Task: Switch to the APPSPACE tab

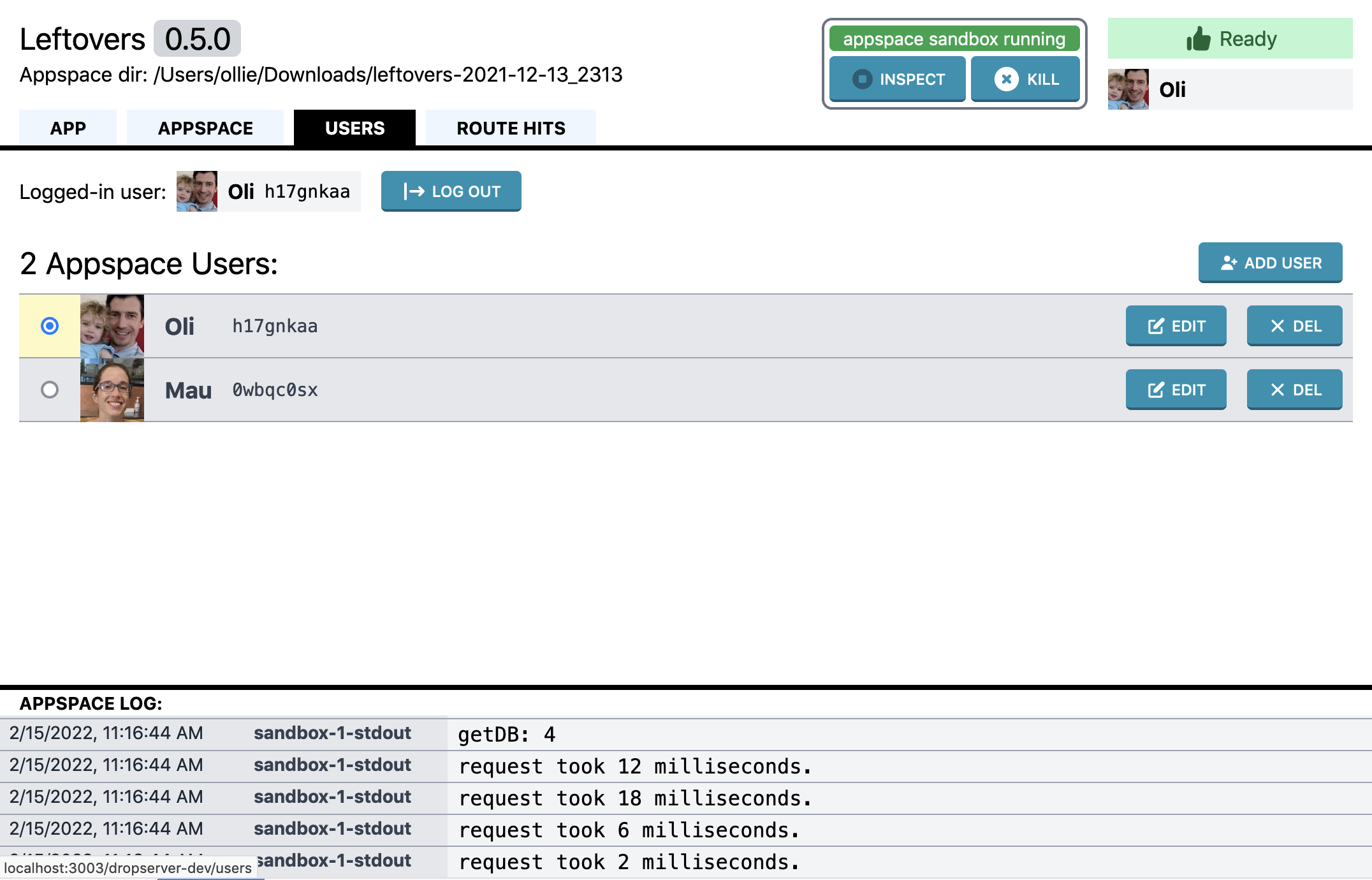Action: click(205, 127)
